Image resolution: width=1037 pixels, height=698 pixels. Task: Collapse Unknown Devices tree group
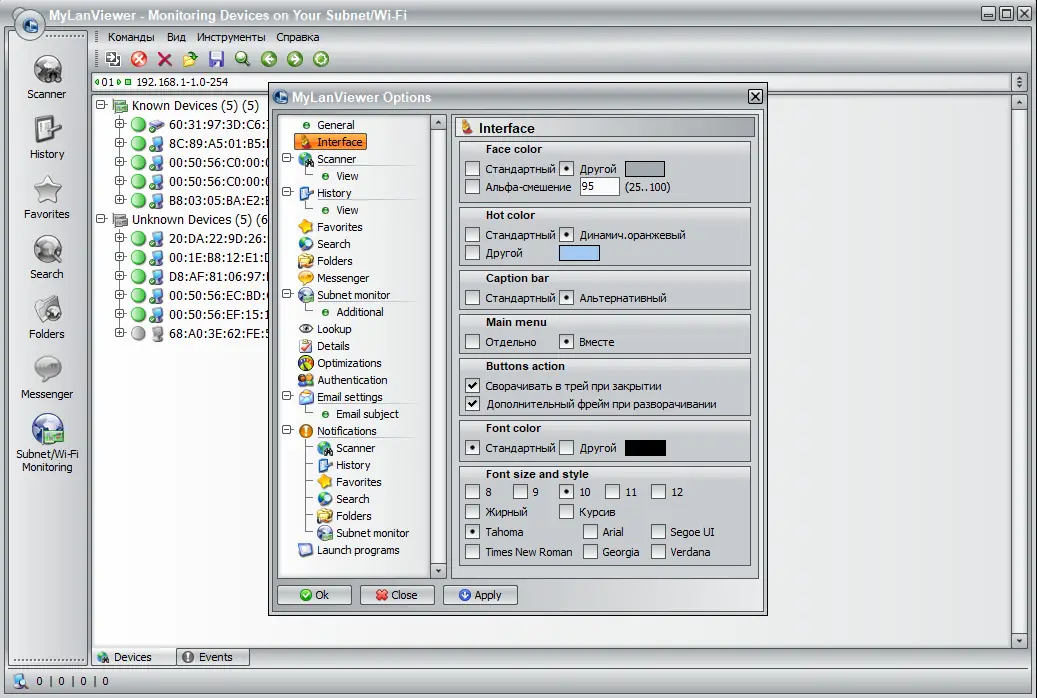pos(101,218)
